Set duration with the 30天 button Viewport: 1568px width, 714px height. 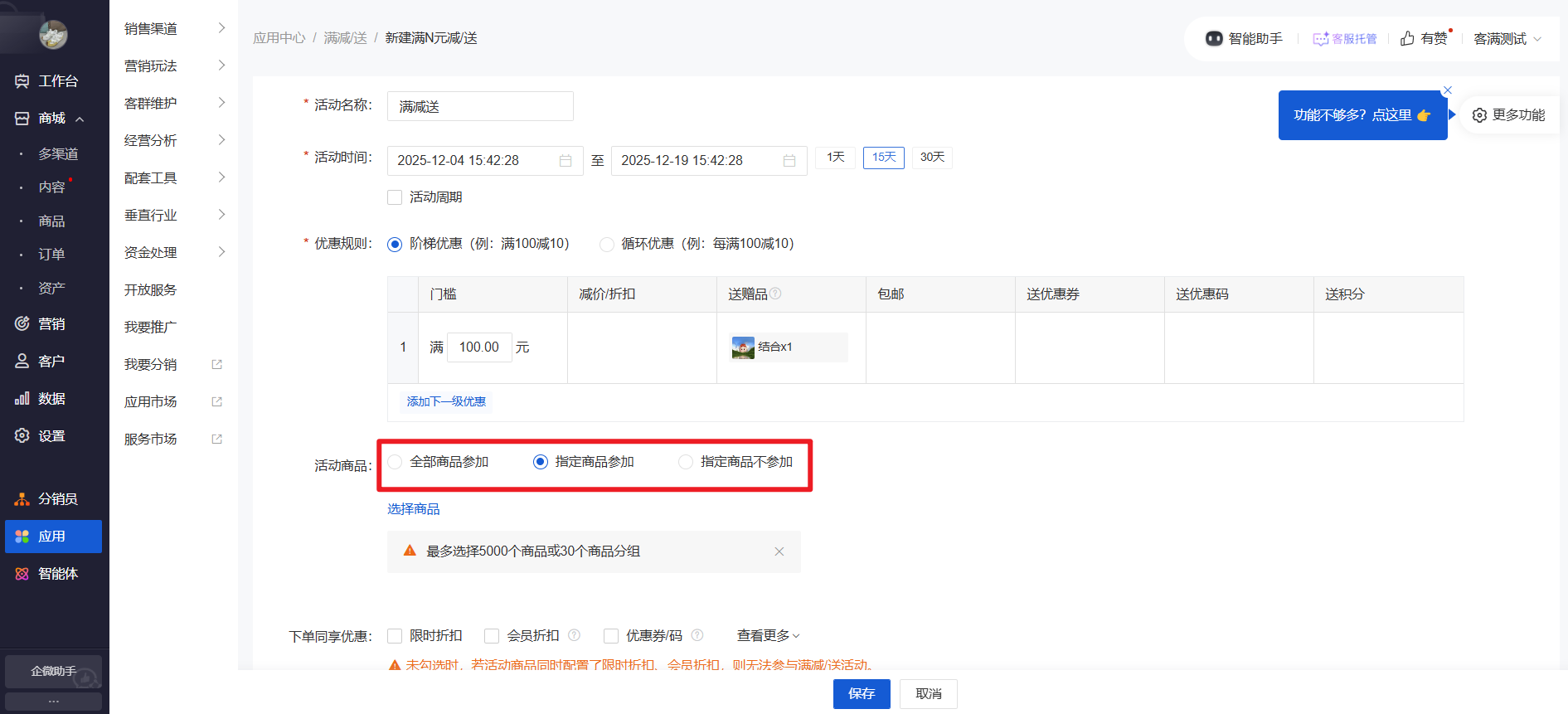(x=932, y=158)
